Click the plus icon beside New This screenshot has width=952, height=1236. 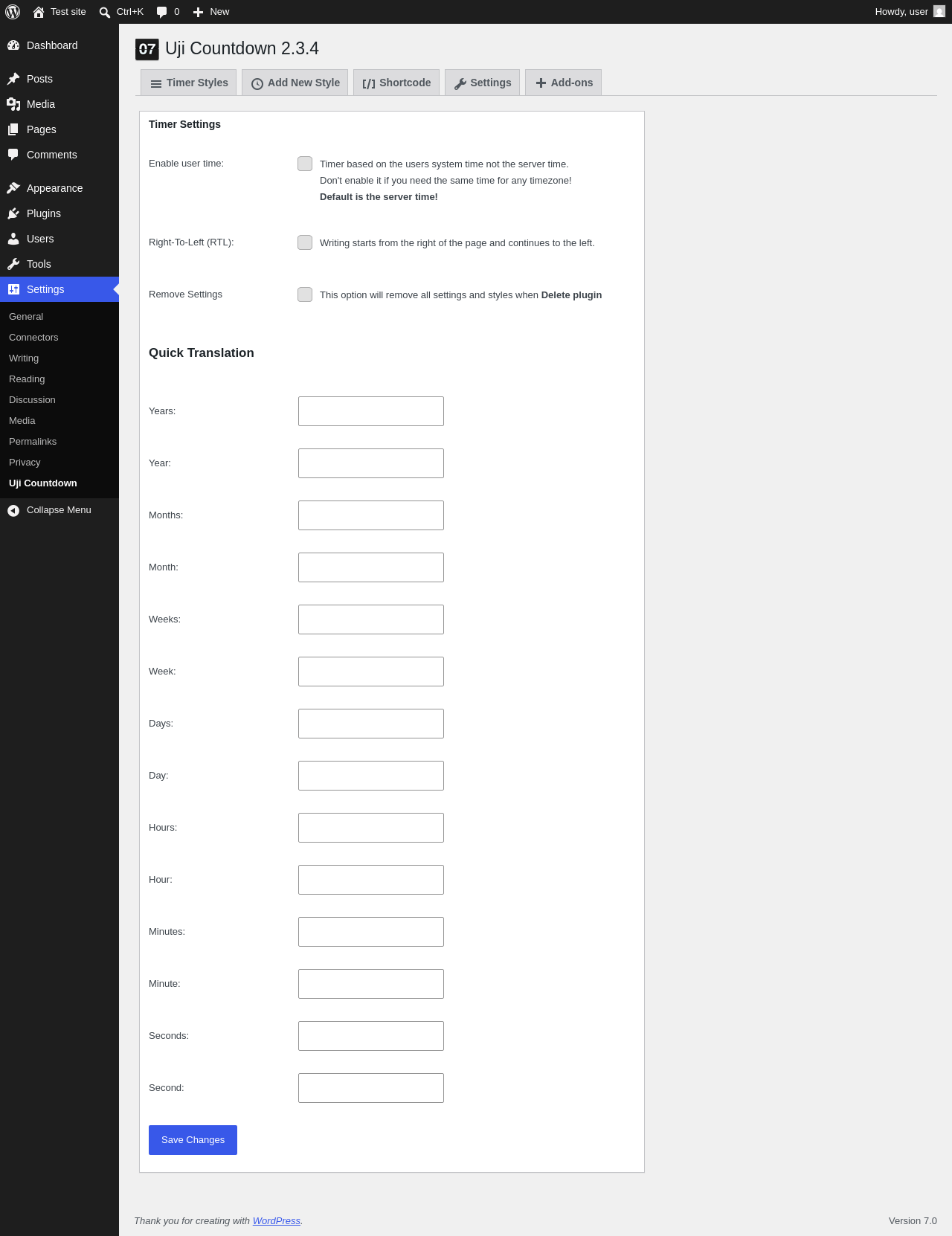(x=198, y=12)
